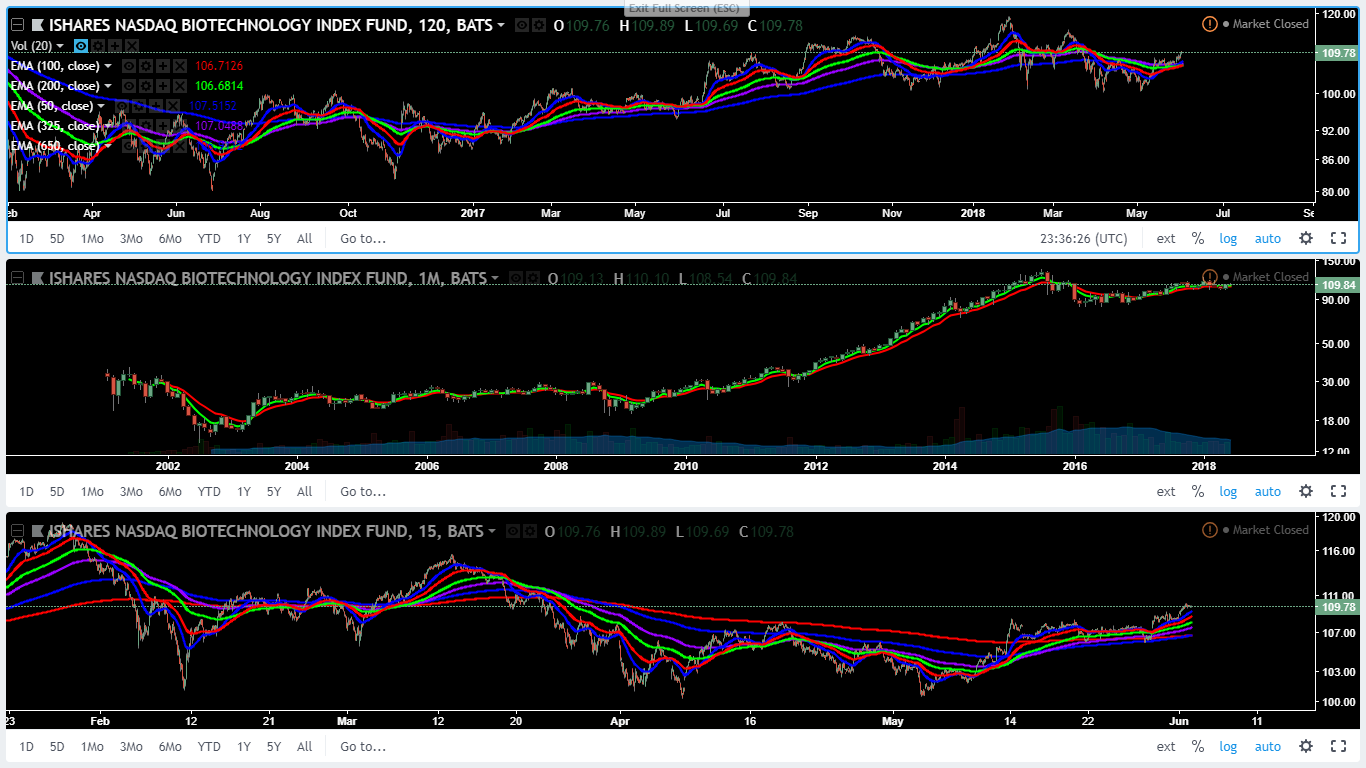Open chart properties gear below the 120 chart
Image resolution: width=1366 pixels, height=768 pixels.
[x=1306, y=238]
